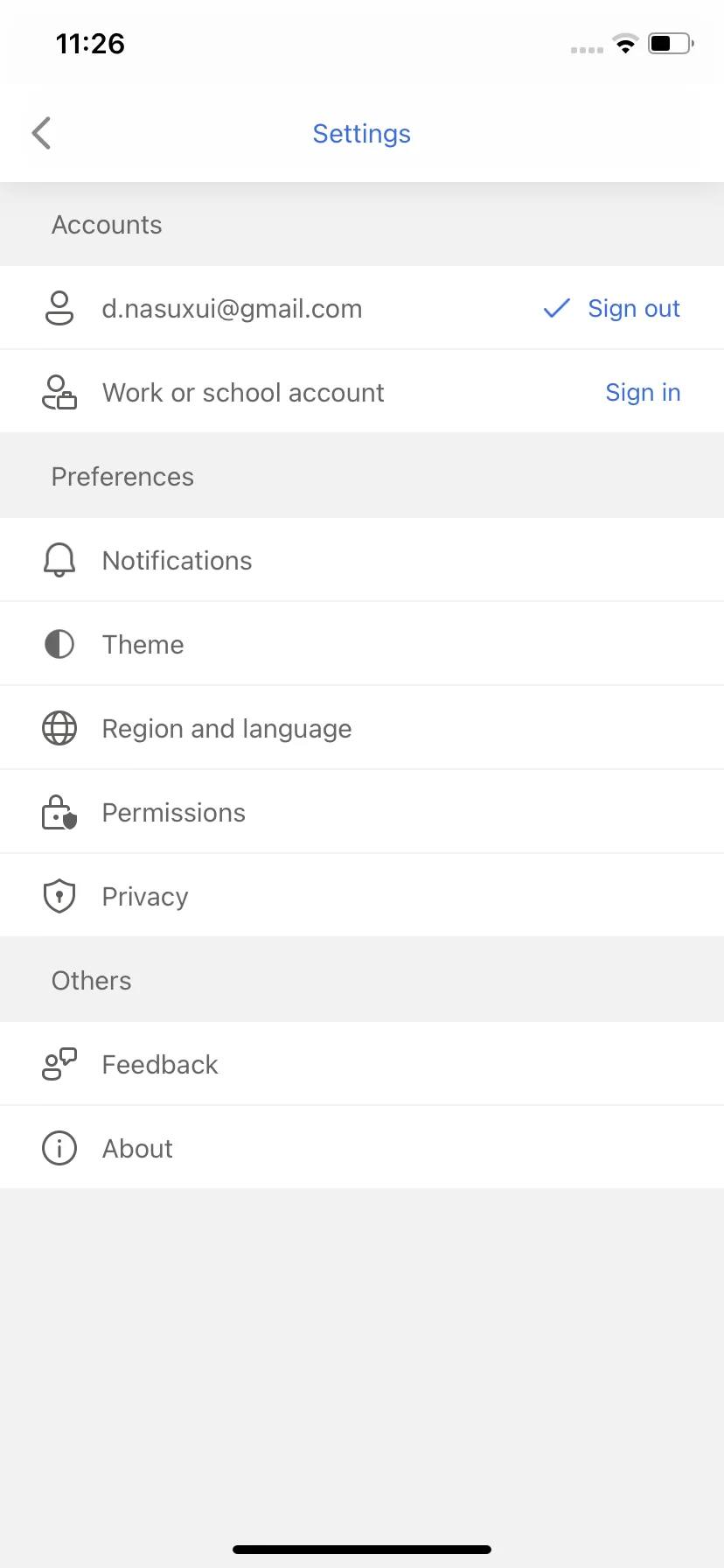Open the About page

362,1148
